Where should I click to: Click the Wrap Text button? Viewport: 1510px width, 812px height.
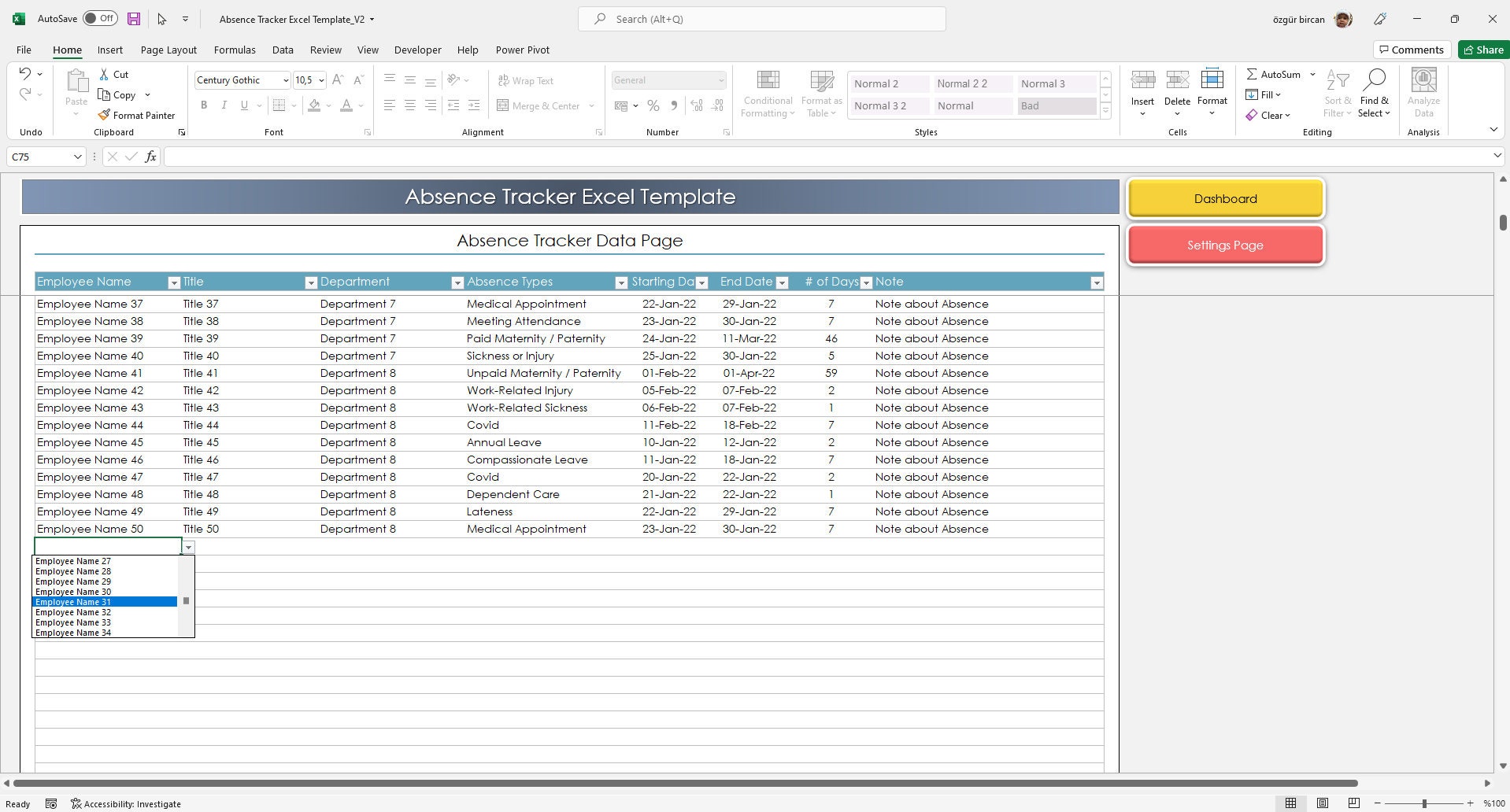coord(525,80)
